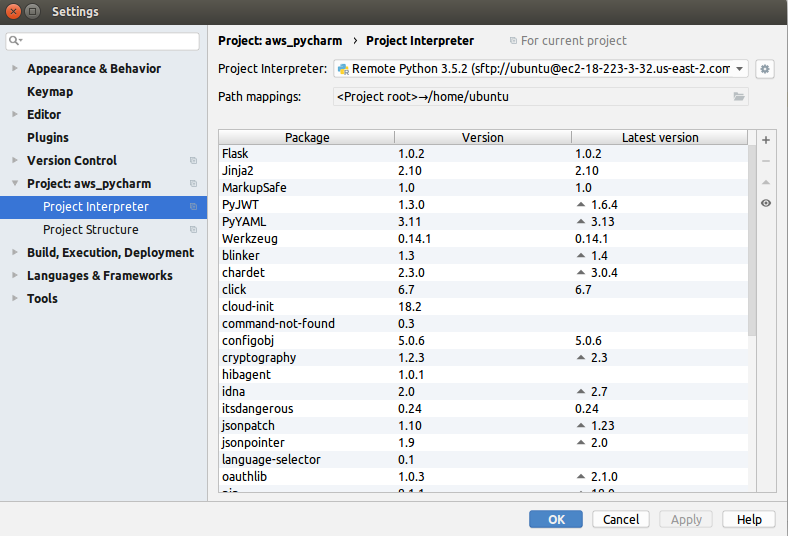Click the upgrade arrow next to oauthlib 2.1.0
This screenshot has width=788, height=536.
pyautogui.click(x=581, y=476)
